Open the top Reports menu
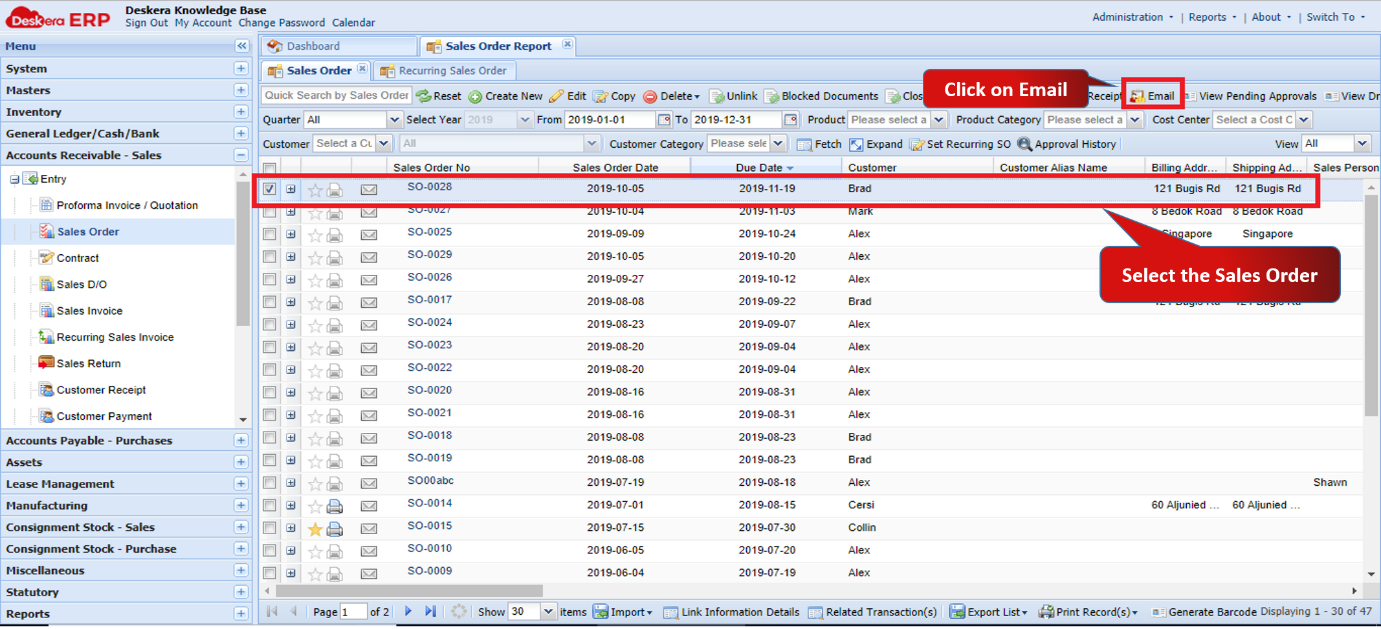The height and width of the screenshot is (629, 1381). pyautogui.click(x=1212, y=17)
